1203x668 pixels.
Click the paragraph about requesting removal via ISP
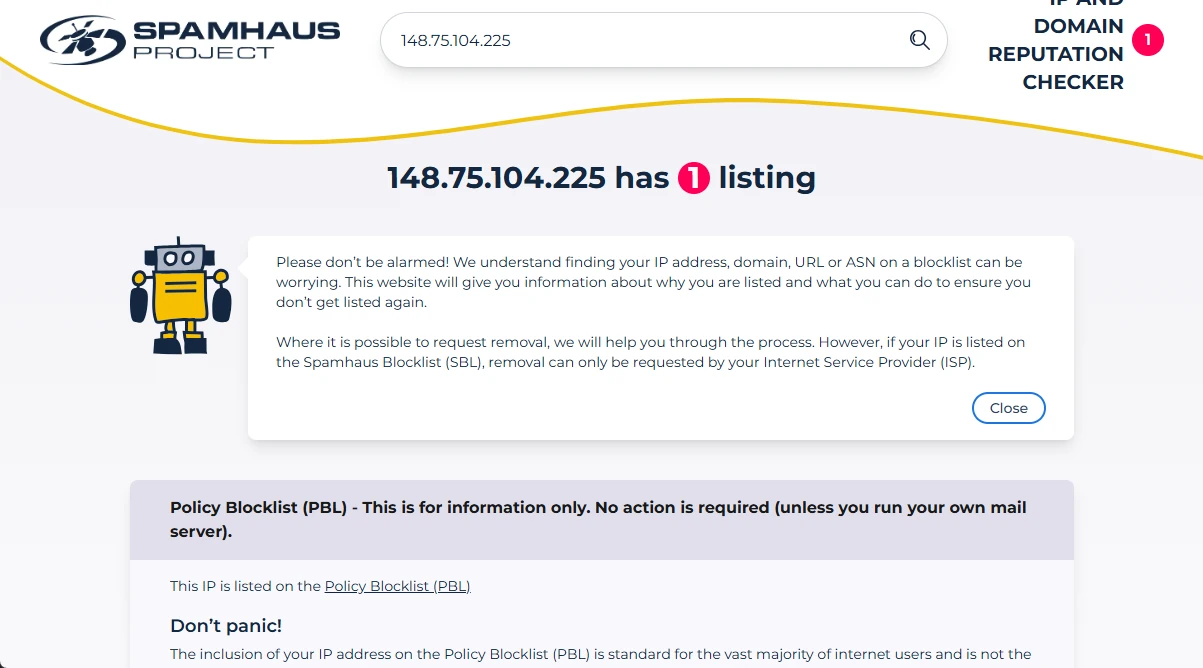(x=650, y=352)
